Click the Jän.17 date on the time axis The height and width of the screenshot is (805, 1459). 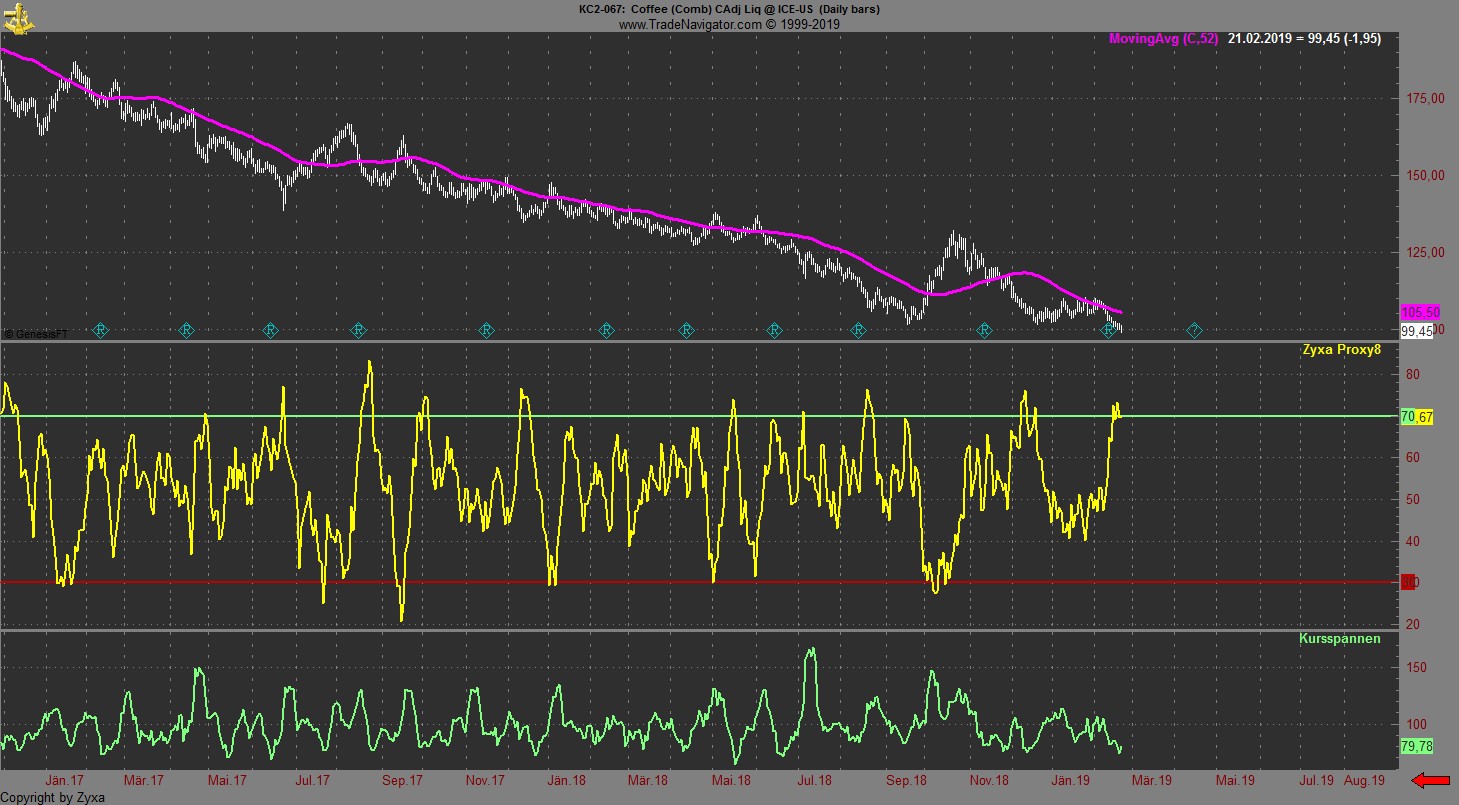[64, 780]
